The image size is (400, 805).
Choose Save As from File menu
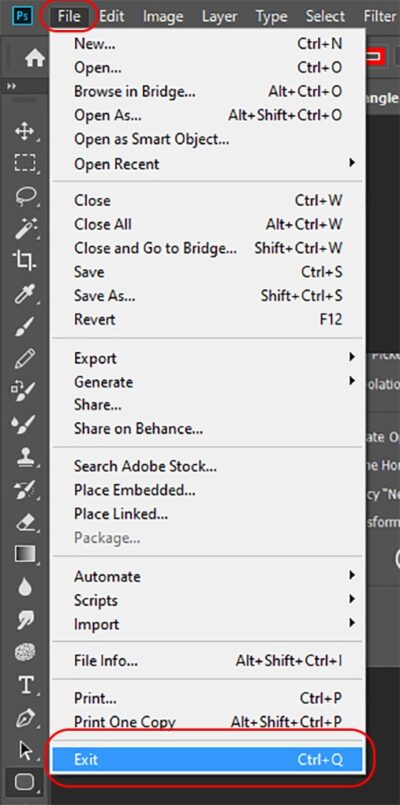207,296
